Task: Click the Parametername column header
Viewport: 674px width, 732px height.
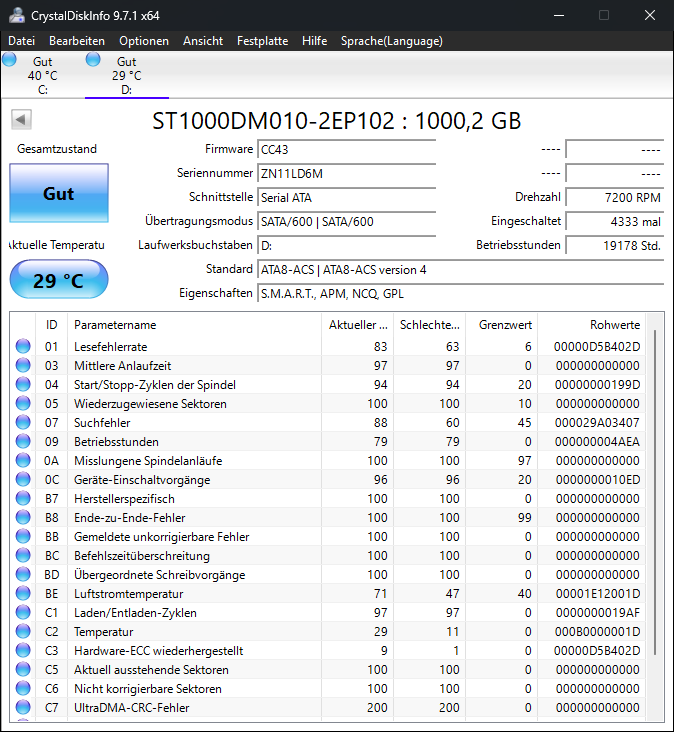Action: pos(194,325)
